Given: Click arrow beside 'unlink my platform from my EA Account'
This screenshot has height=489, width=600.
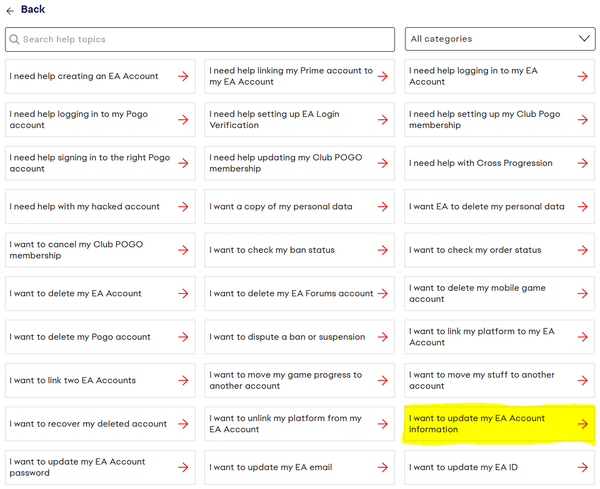Looking at the screenshot, I should click(x=383, y=424).
